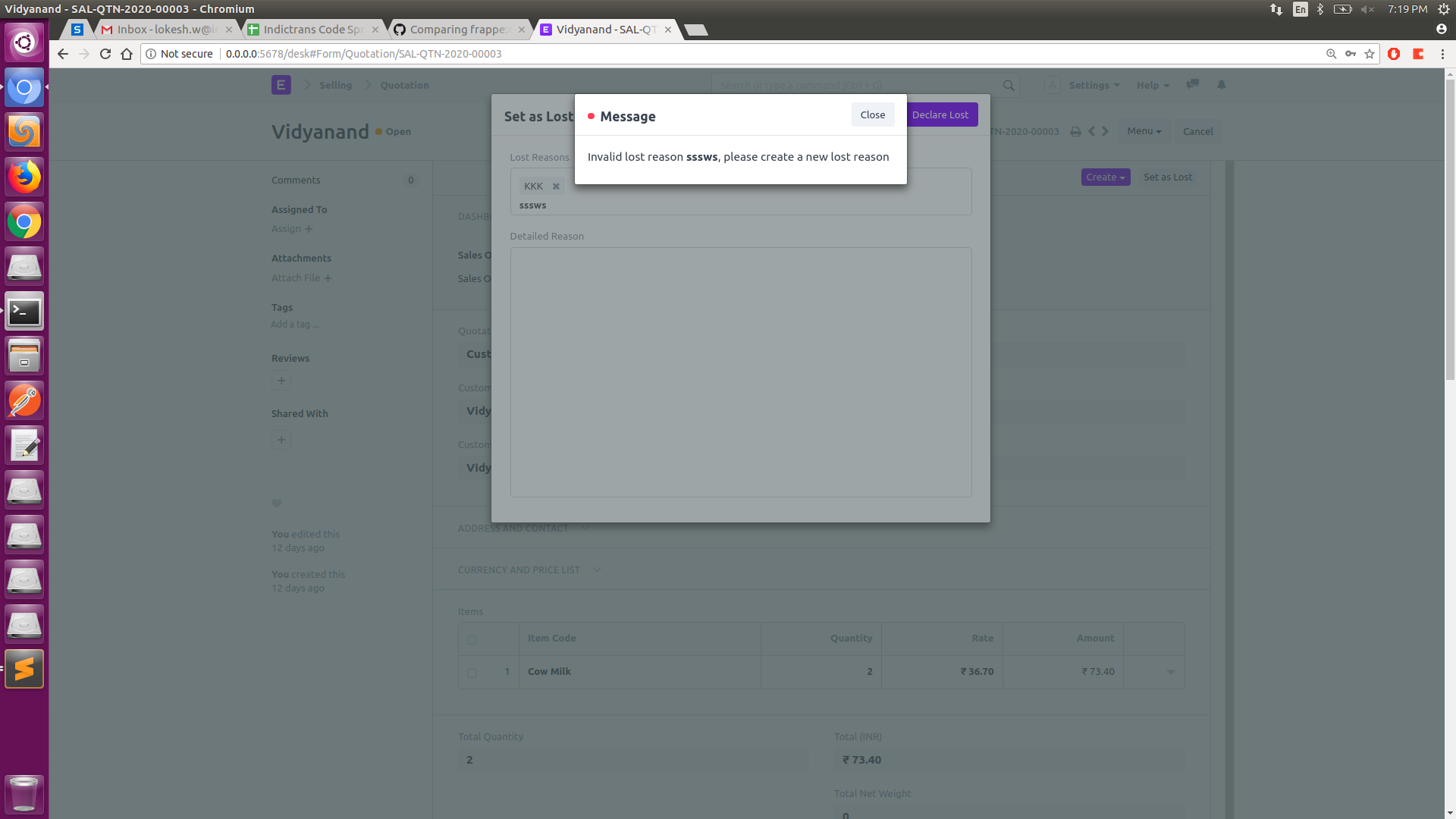Open the saved passwords key icon

pyautogui.click(x=1351, y=54)
